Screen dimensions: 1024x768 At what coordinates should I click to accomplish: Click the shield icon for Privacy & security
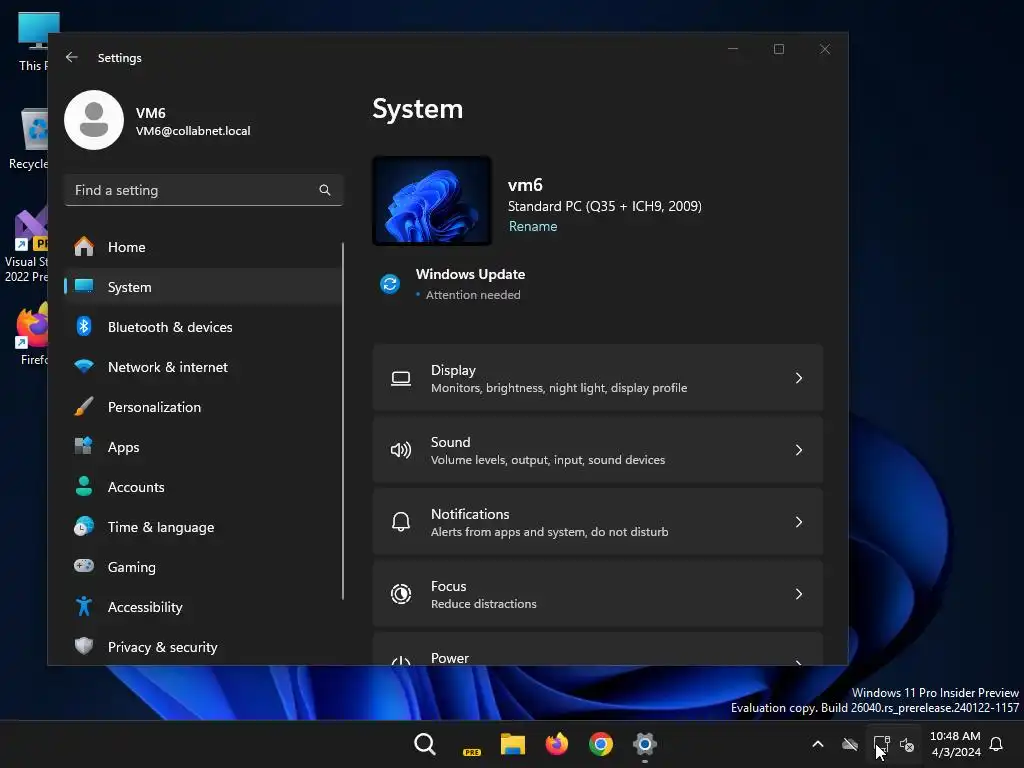[x=84, y=647]
